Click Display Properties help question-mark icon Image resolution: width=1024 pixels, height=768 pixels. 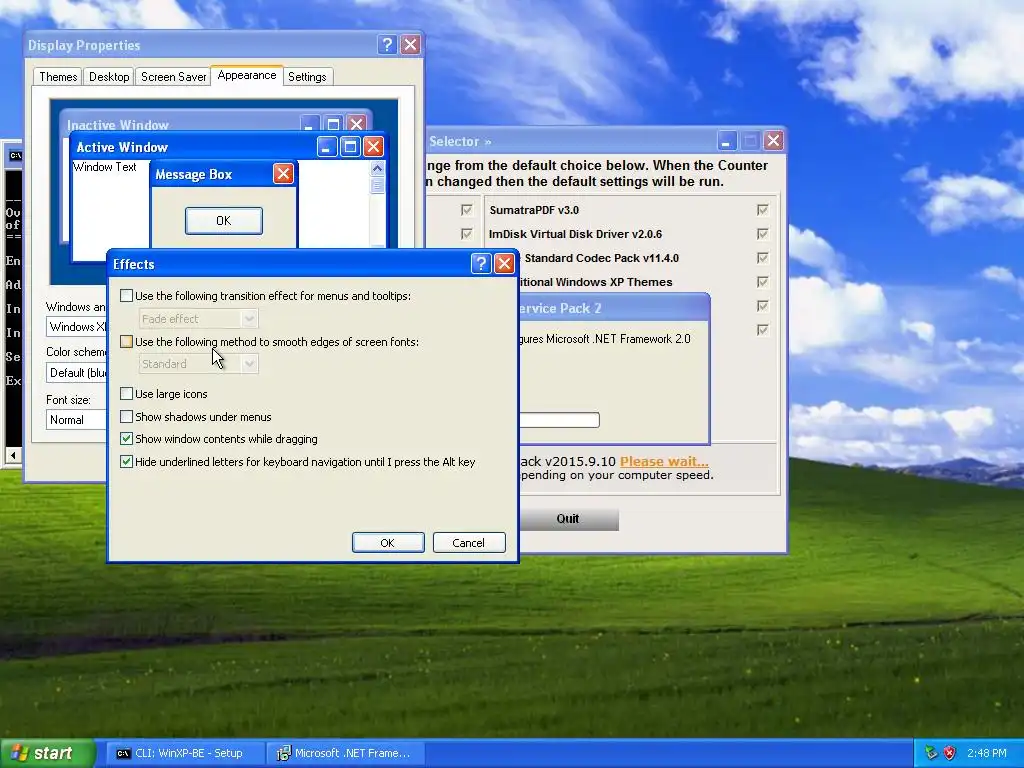coord(387,44)
